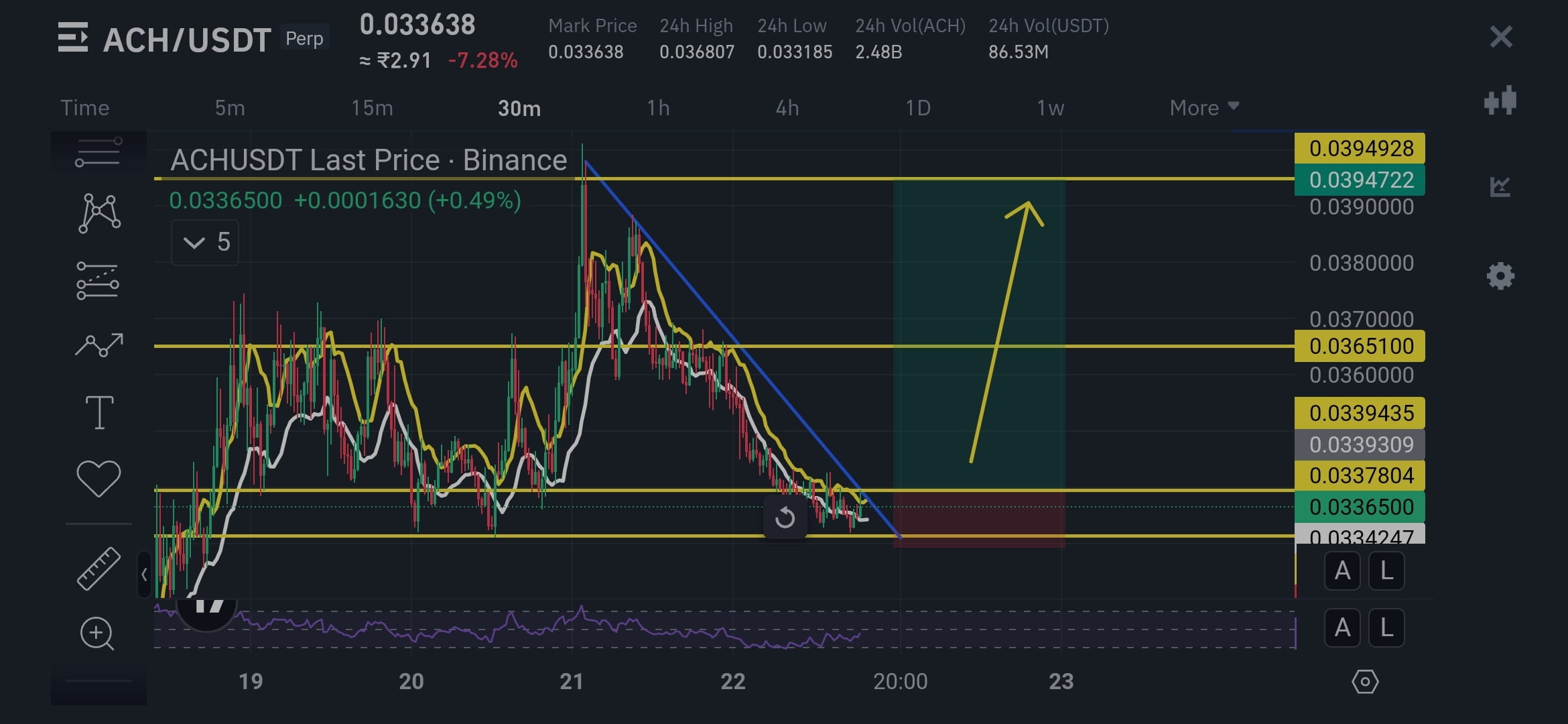
Task: Toggle log scale L on main price pane
Action: [x=1386, y=571]
